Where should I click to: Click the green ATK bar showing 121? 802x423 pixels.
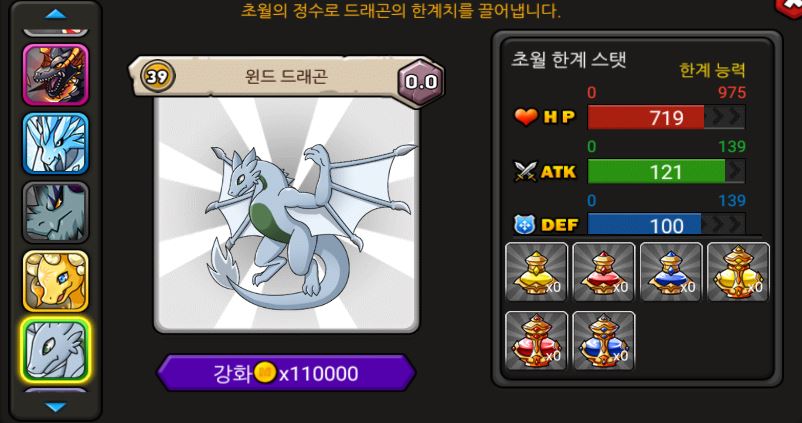[666, 171]
